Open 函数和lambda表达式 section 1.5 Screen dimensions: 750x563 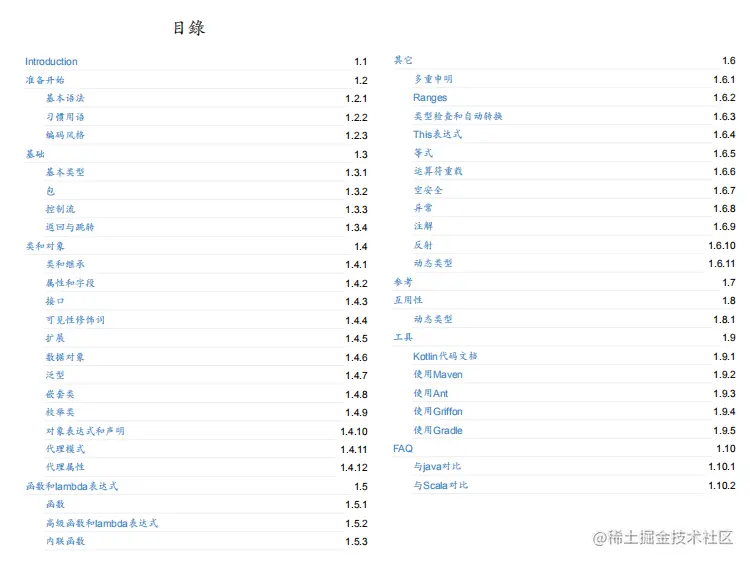(x=72, y=486)
